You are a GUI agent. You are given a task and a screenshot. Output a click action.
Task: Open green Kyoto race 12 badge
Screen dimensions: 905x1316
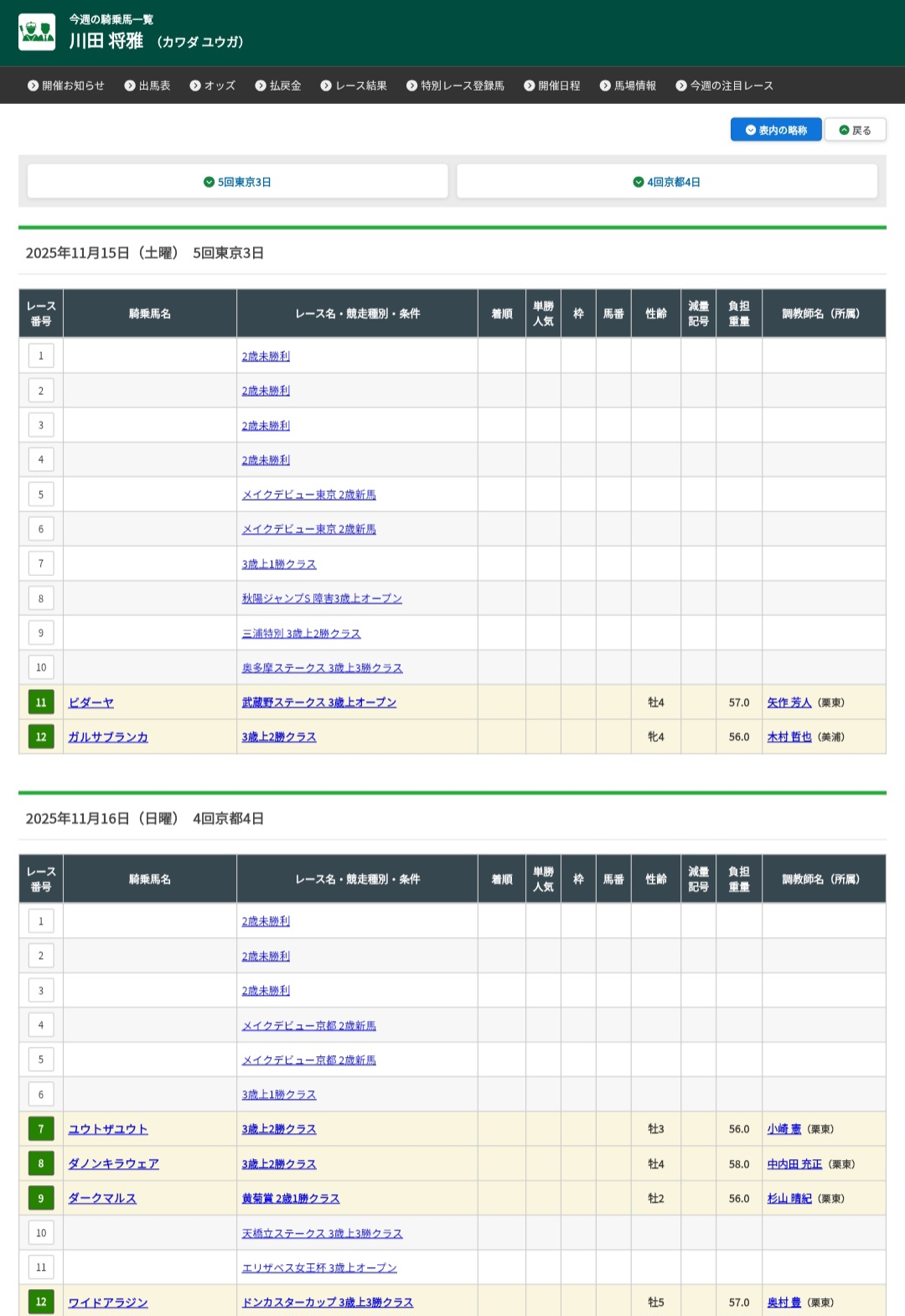[41, 1302]
